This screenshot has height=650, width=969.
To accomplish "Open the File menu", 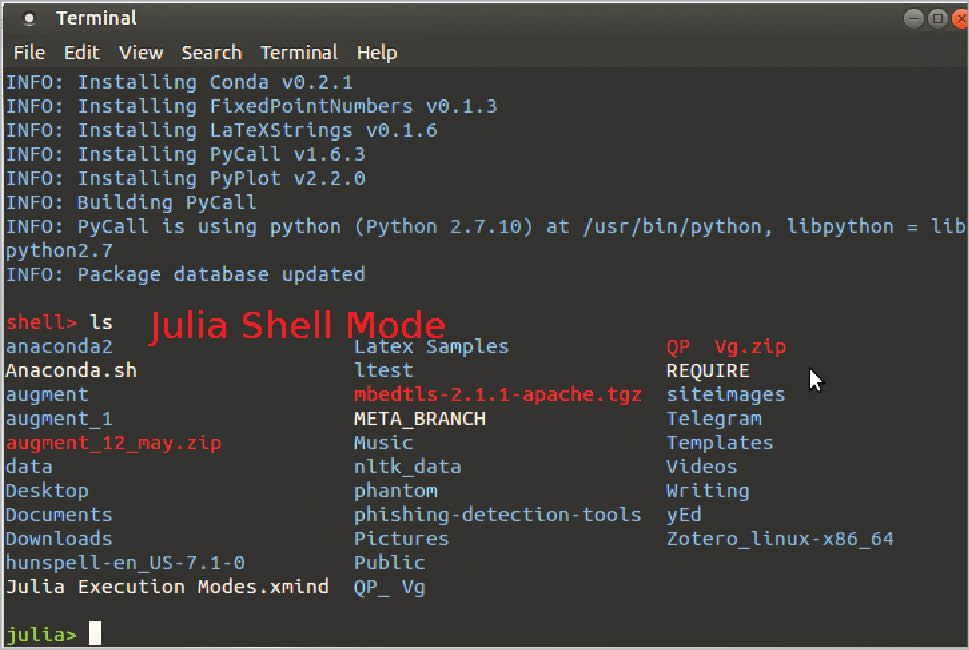I will 29,53.
